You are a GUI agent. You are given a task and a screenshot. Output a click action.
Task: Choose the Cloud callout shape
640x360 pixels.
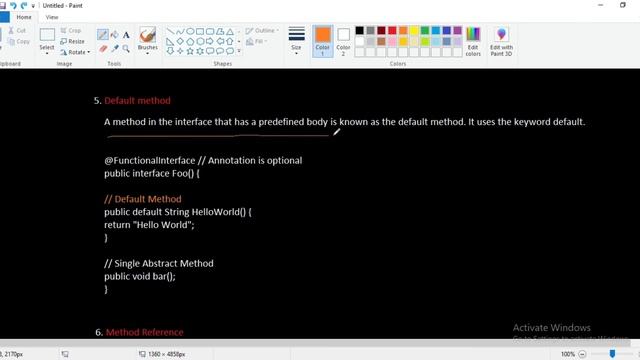(230, 51)
